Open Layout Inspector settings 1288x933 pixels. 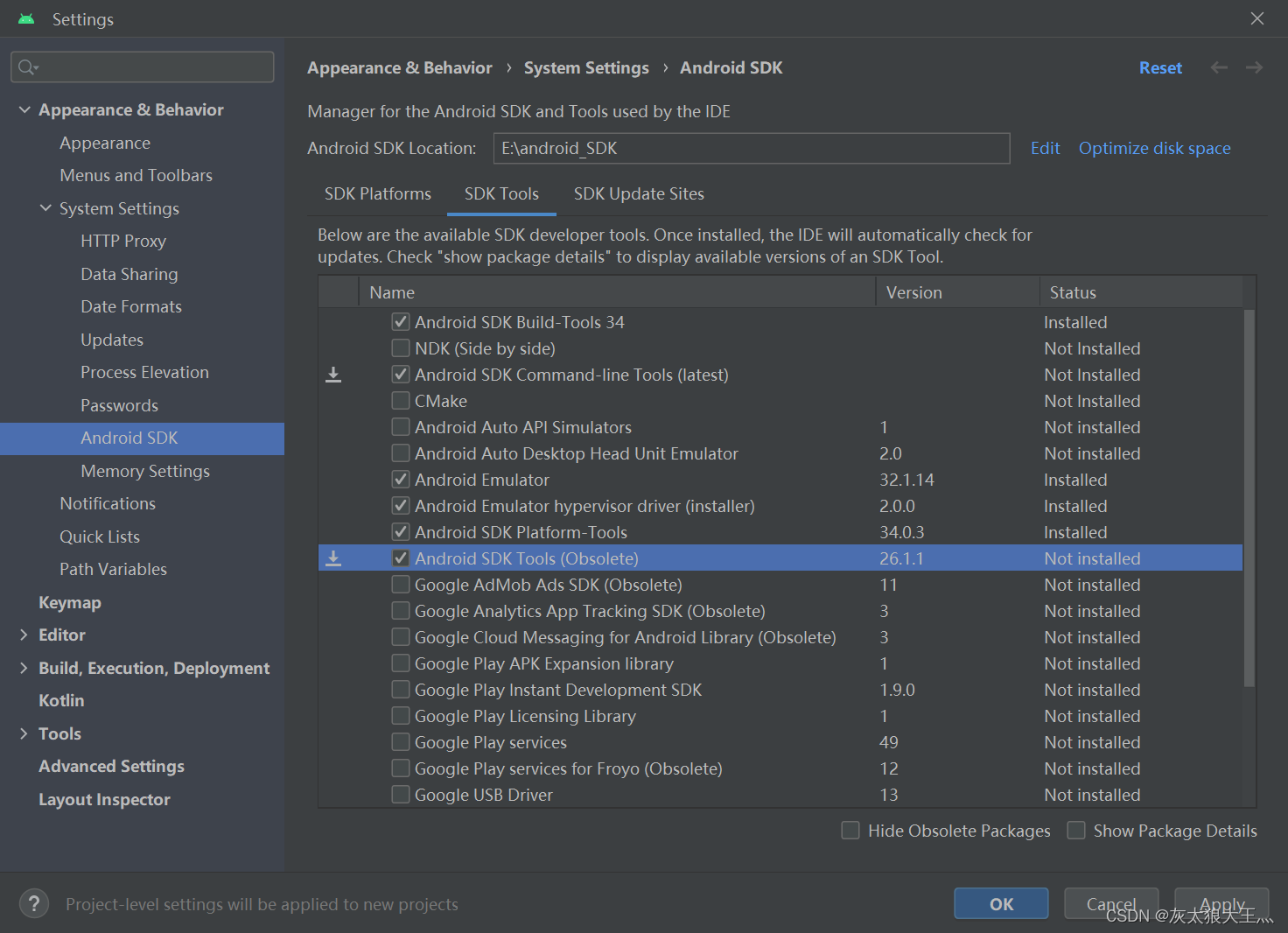coord(104,799)
